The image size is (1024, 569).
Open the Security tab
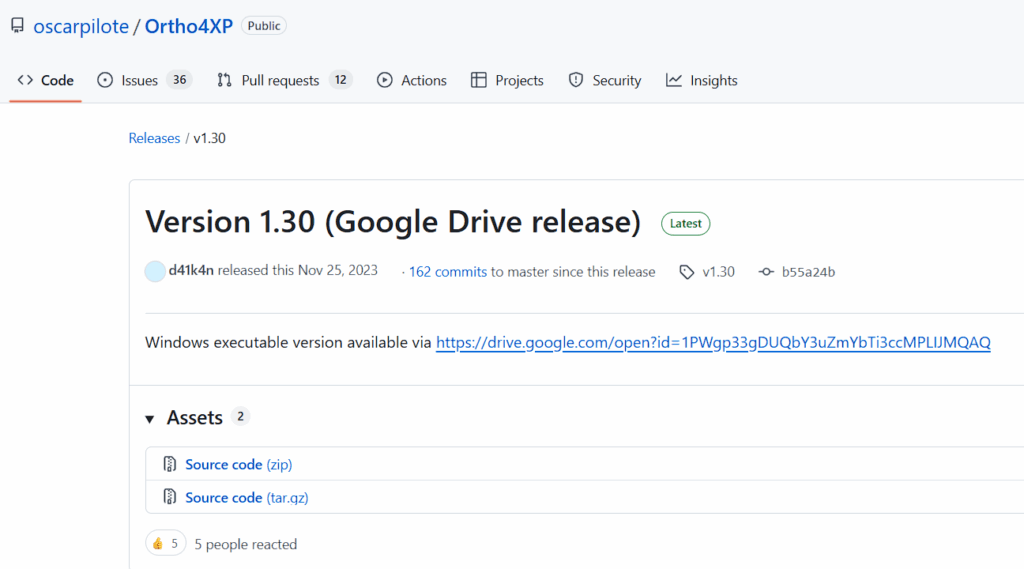pyautogui.click(x=605, y=80)
